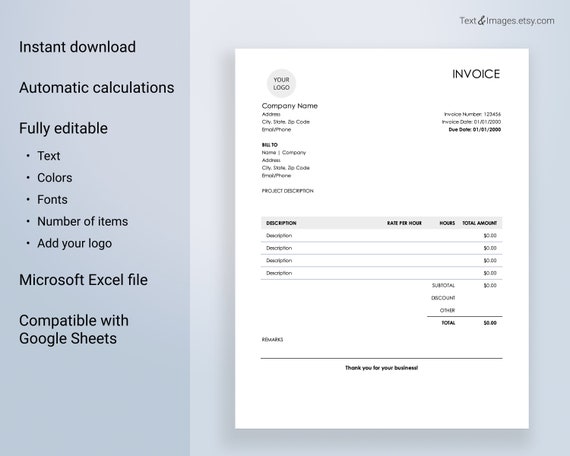The image size is (570, 456).
Task: Select the BILL TO heading
Action: 270,145
